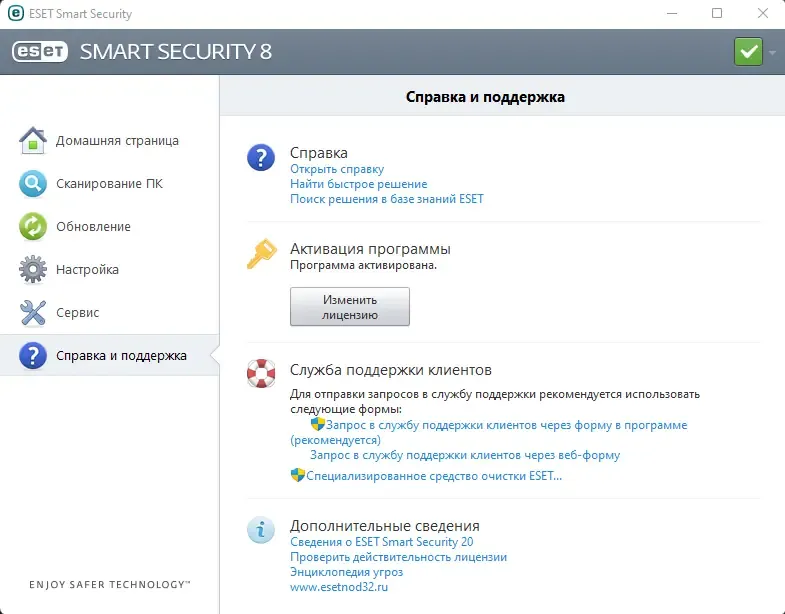The height and width of the screenshot is (614, 785).
Task: Follow the Найти быстрое решение link
Action: (358, 184)
